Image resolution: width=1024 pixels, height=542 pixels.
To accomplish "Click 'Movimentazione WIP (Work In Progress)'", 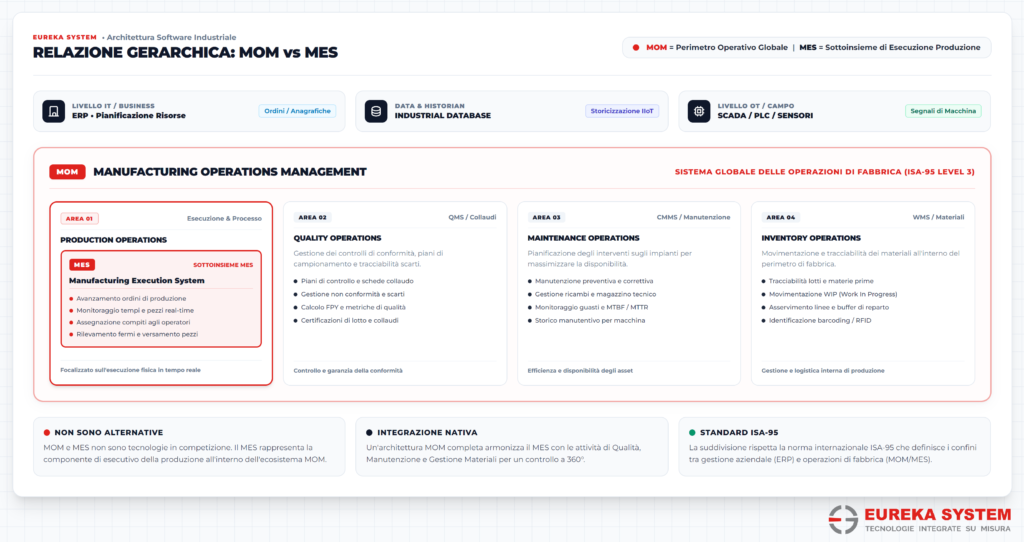I will (833, 294).
